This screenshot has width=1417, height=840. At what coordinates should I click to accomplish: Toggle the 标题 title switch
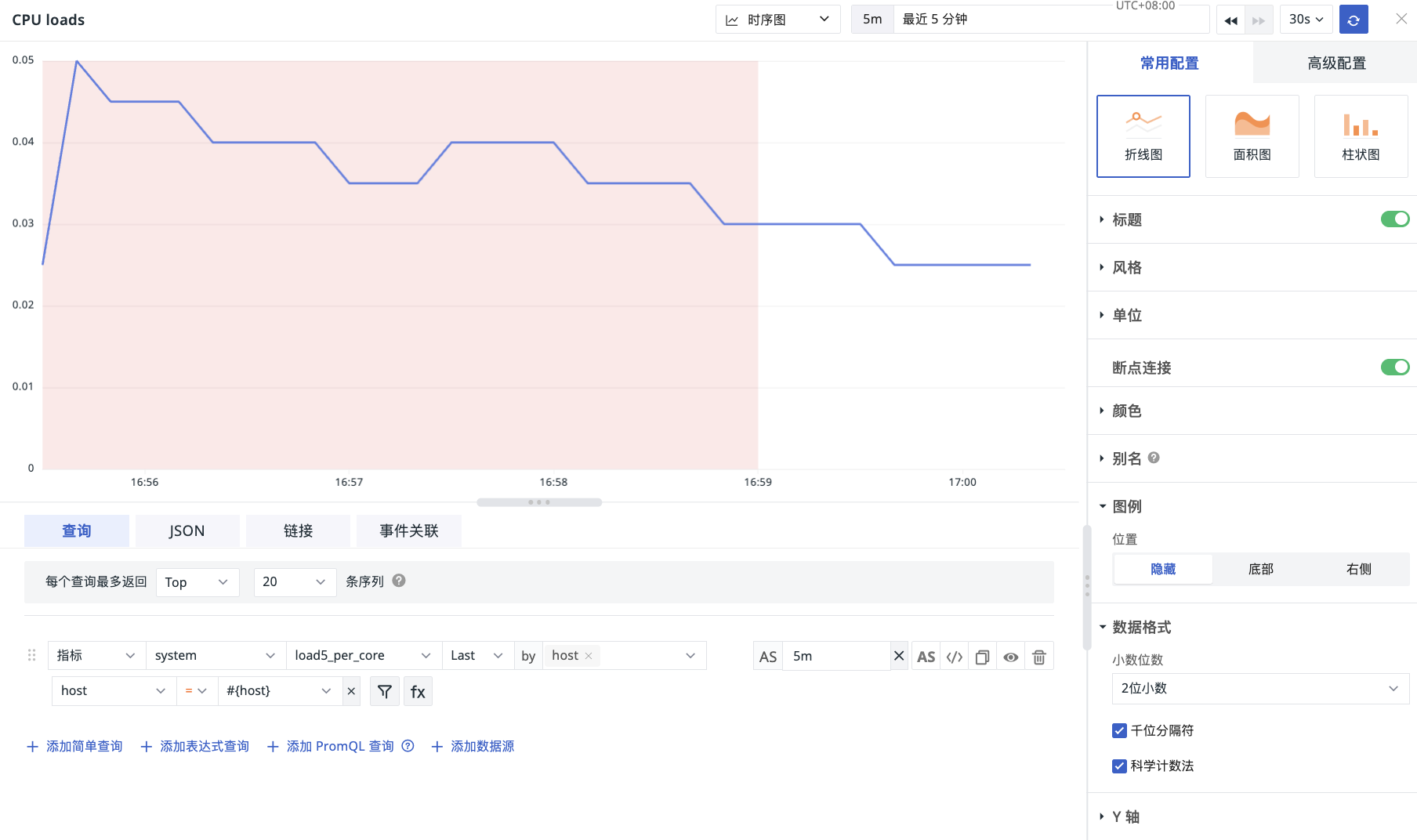(1394, 219)
